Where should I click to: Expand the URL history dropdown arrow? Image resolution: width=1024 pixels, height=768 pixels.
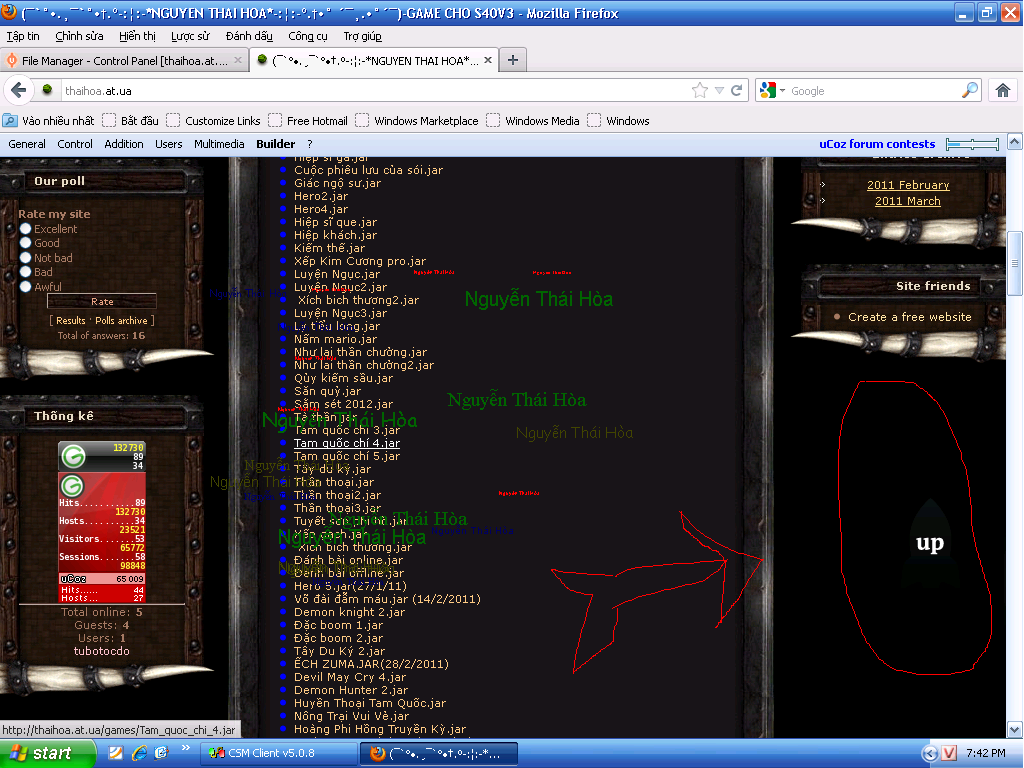click(x=719, y=90)
